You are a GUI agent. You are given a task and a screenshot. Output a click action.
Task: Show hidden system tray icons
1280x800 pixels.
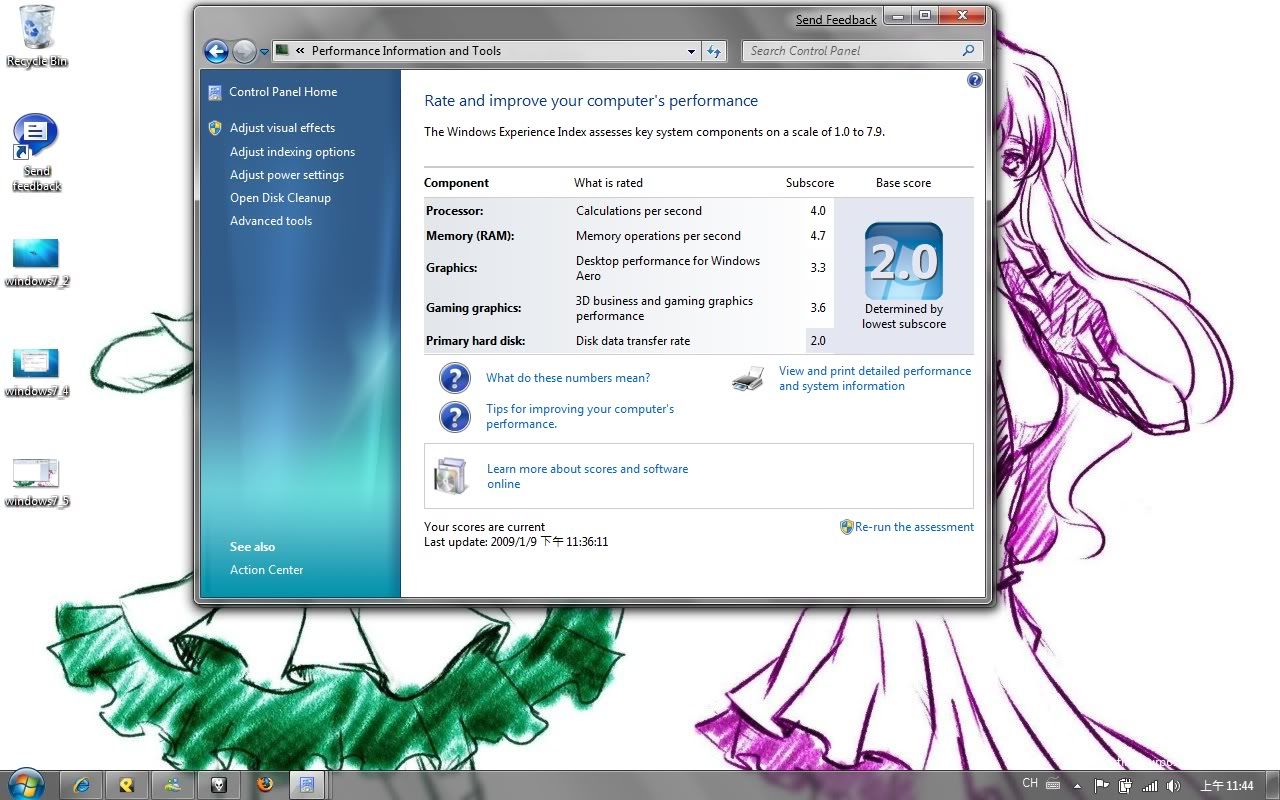1077,786
